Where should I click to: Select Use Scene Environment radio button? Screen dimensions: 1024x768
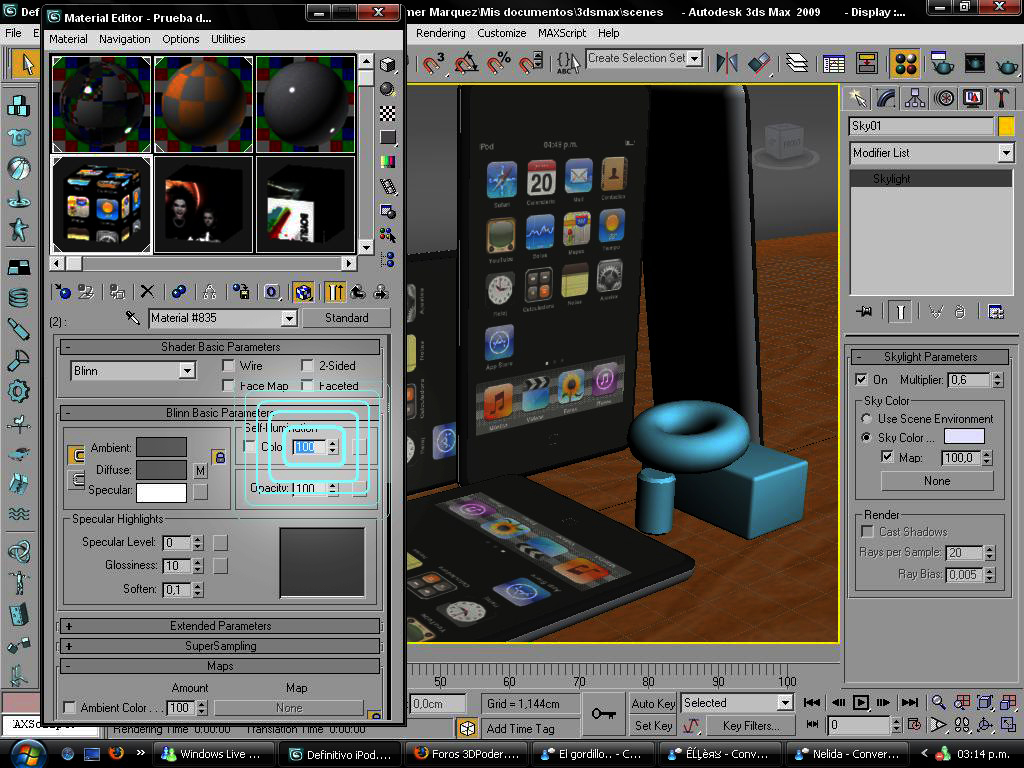(x=867, y=419)
